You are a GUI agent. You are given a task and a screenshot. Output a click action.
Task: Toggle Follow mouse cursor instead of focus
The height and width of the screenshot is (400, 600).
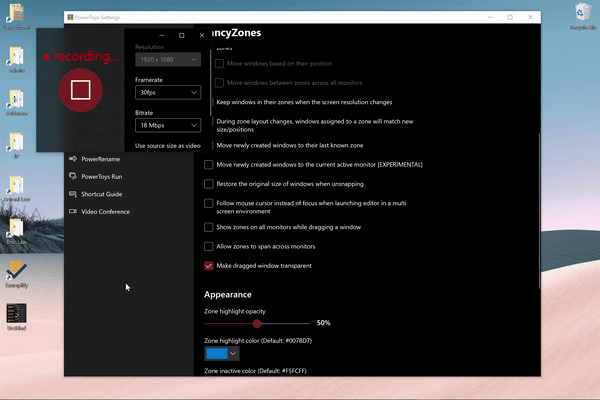coord(209,203)
